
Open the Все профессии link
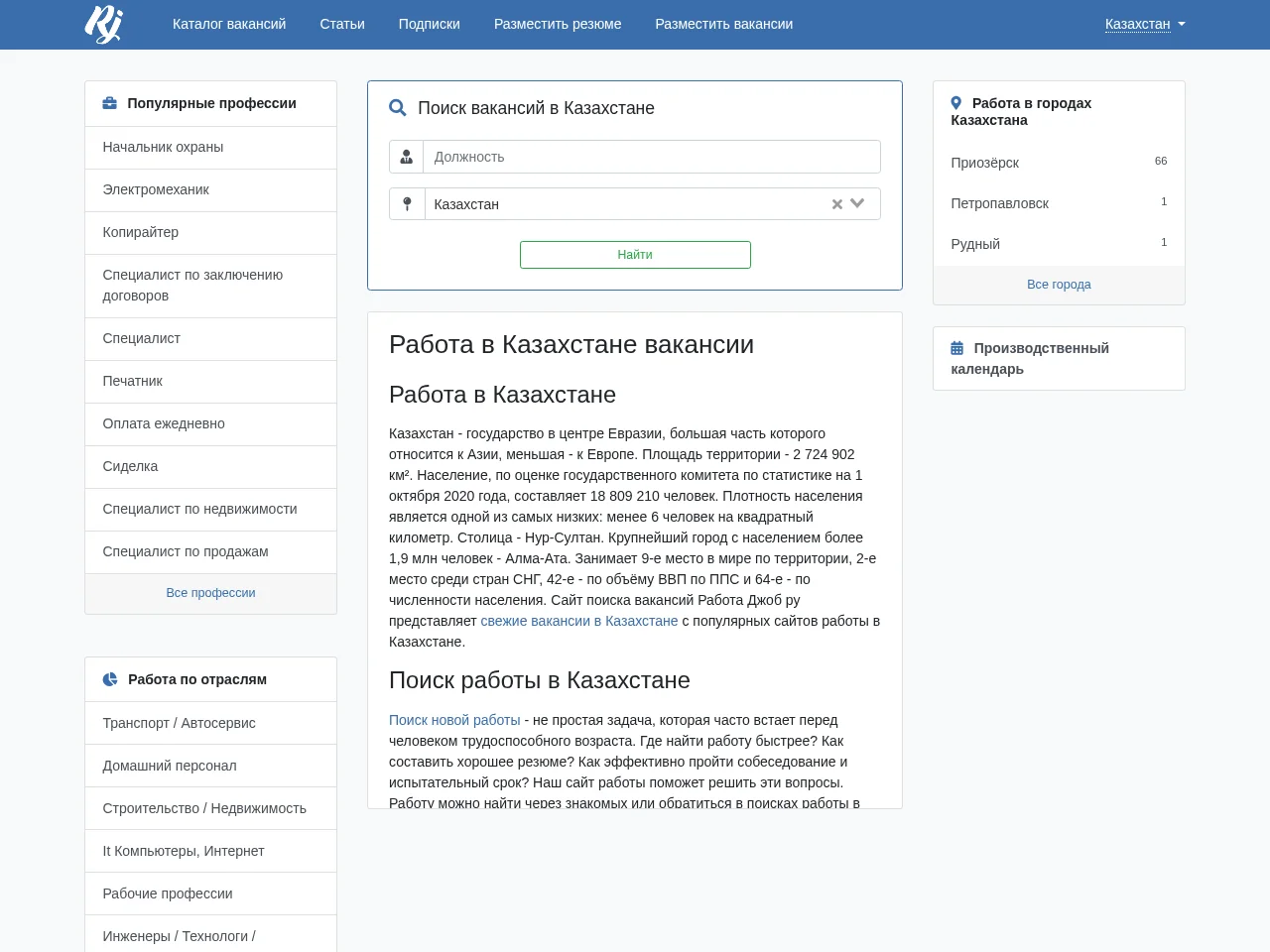pyautogui.click(x=210, y=593)
